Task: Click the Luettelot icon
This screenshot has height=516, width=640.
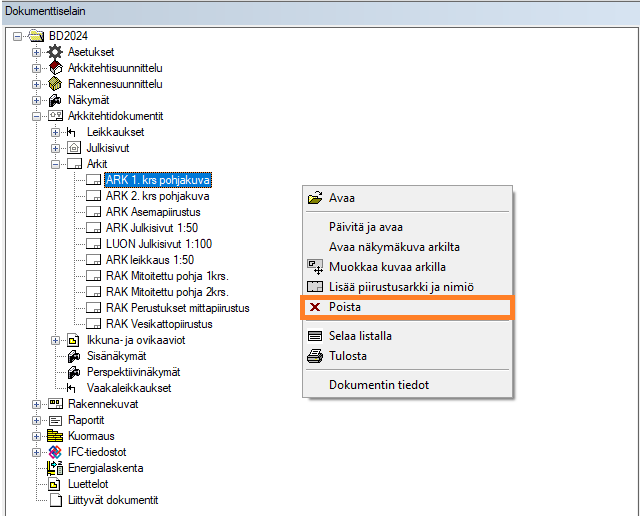Action: pyautogui.click(x=54, y=484)
